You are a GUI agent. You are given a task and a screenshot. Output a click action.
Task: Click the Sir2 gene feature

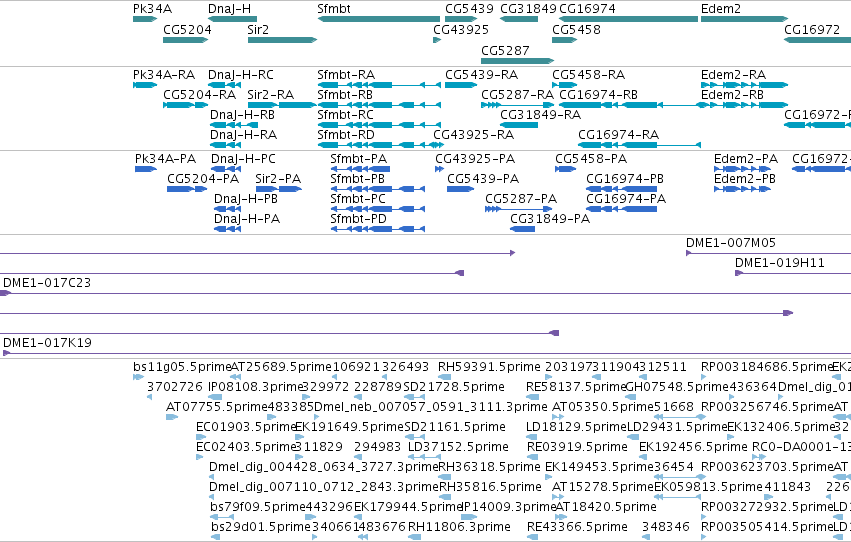coord(282,40)
